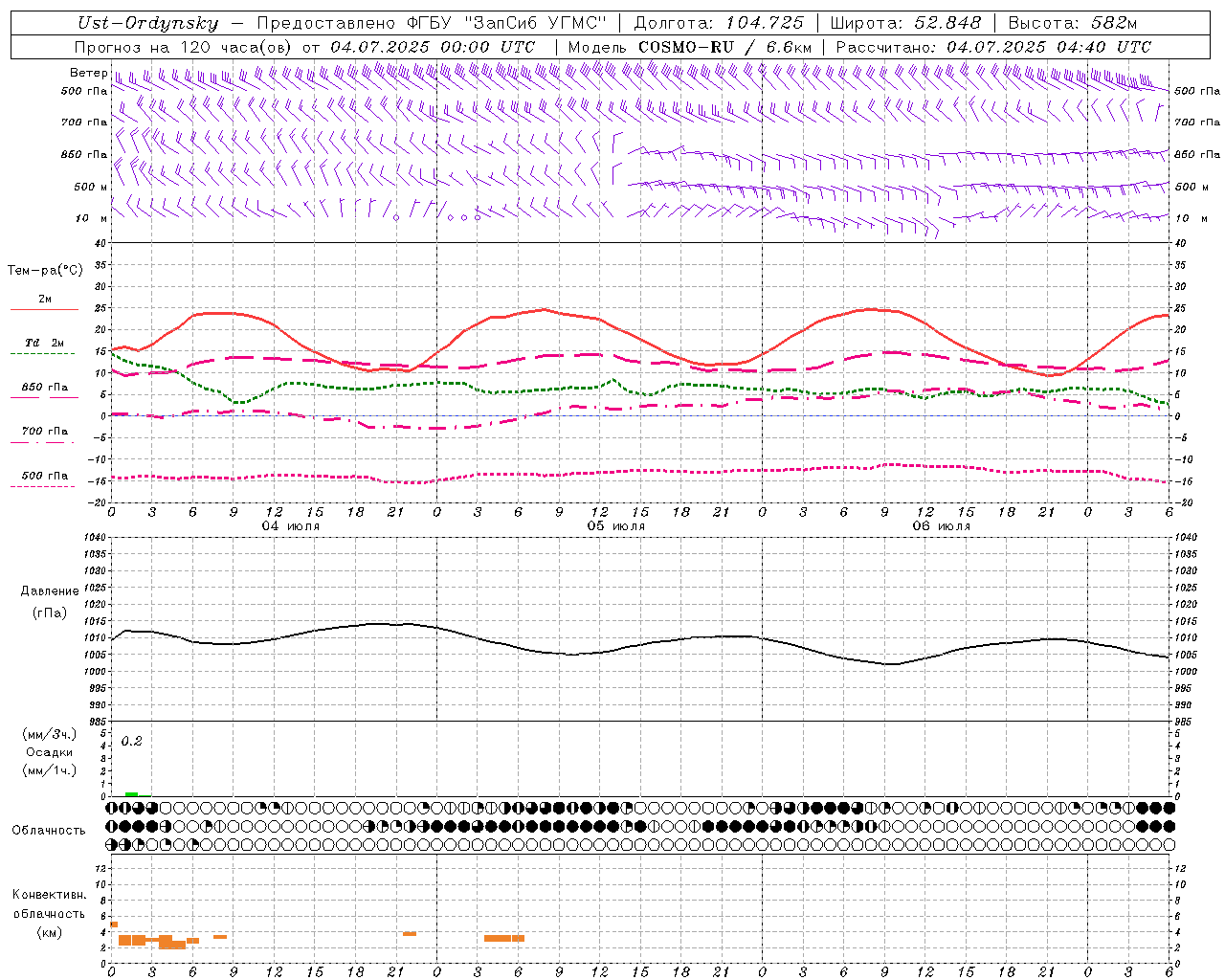Screen dimensions: 1225x980
Task: Select the latitude value 52.848
Action: [947, 24]
